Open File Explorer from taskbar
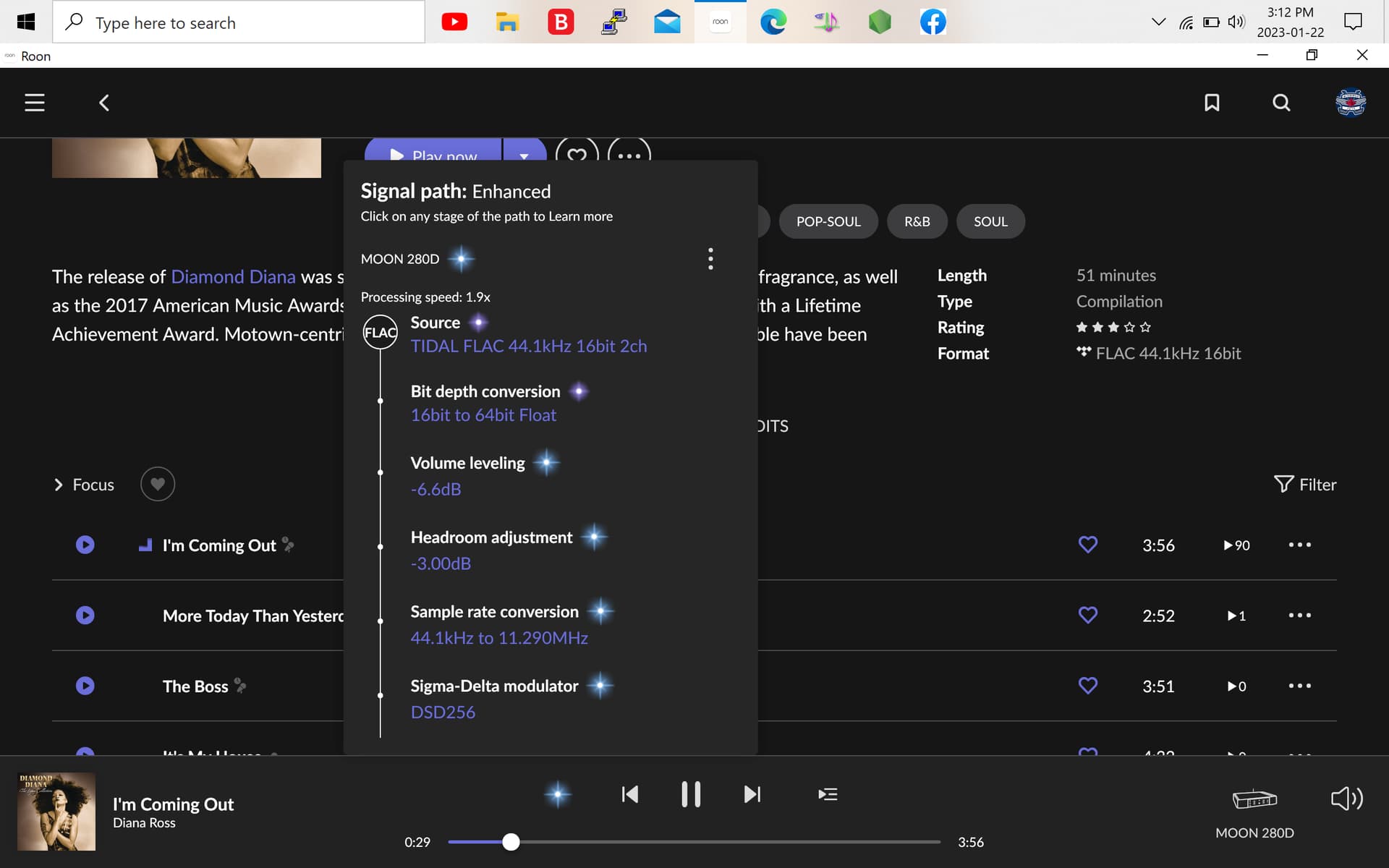This screenshot has height=868, width=1389. 507,22
